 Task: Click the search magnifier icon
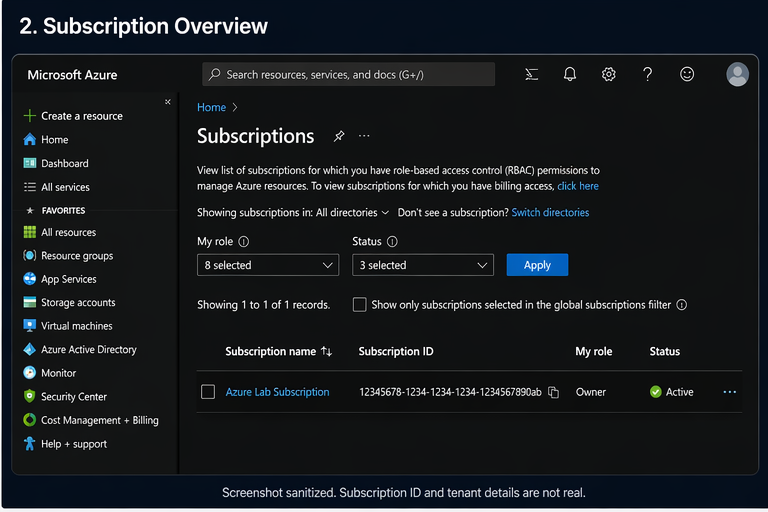[214, 74]
